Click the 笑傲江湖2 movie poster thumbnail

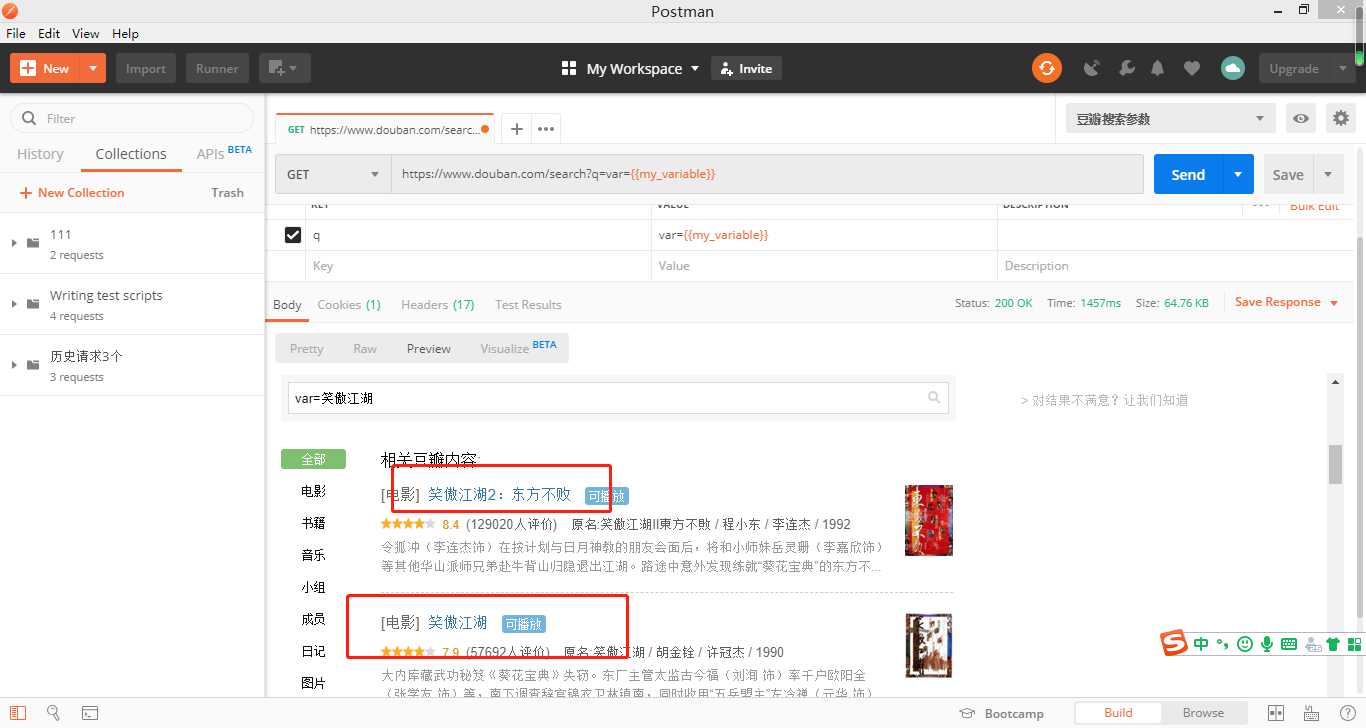coord(928,520)
